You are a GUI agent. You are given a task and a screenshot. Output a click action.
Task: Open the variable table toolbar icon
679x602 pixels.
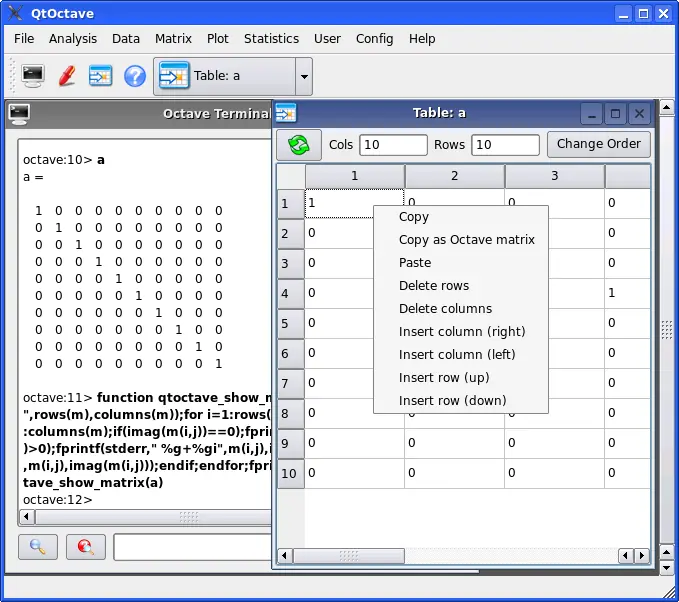coord(100,76)
